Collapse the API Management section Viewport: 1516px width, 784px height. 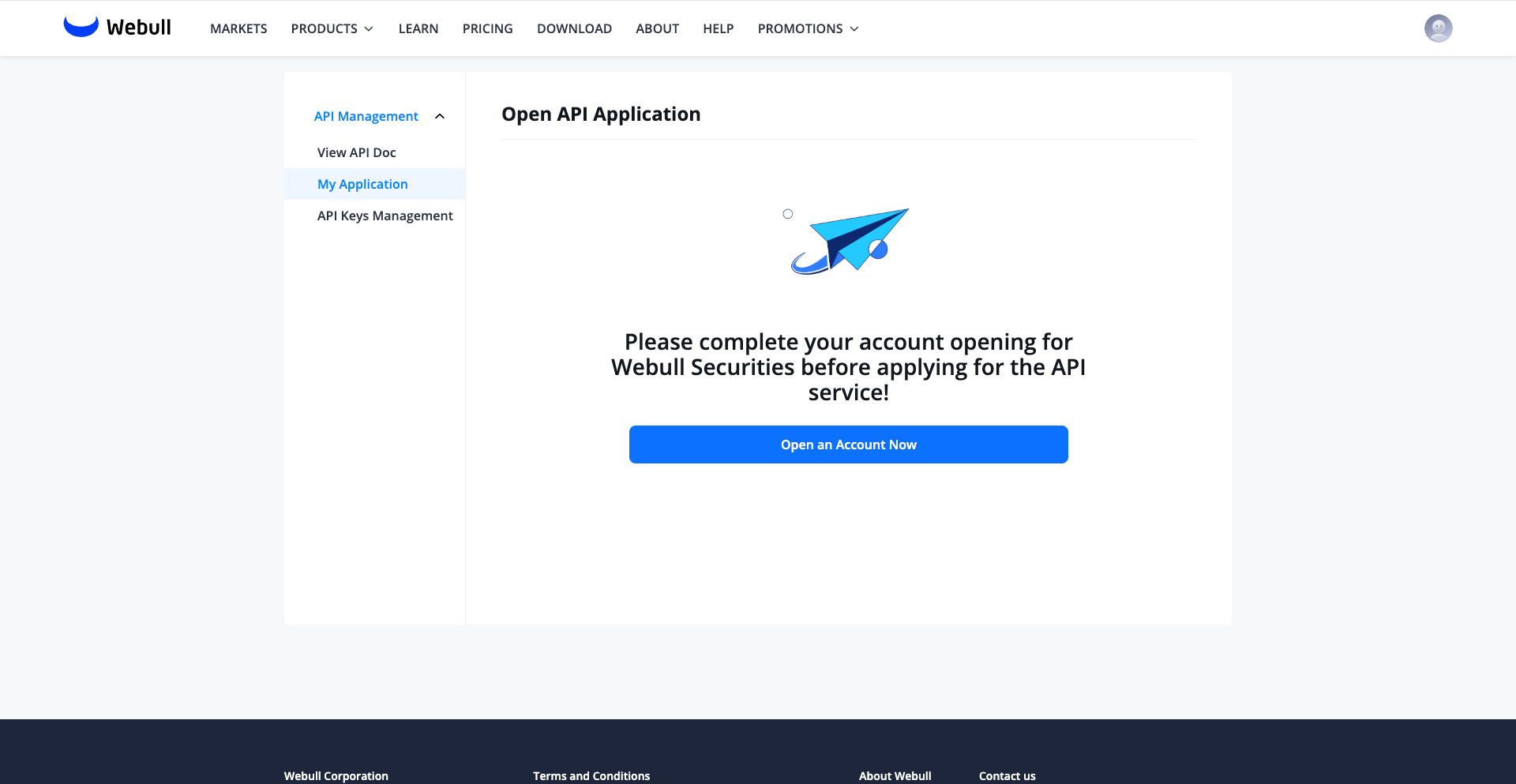(379, 116)
